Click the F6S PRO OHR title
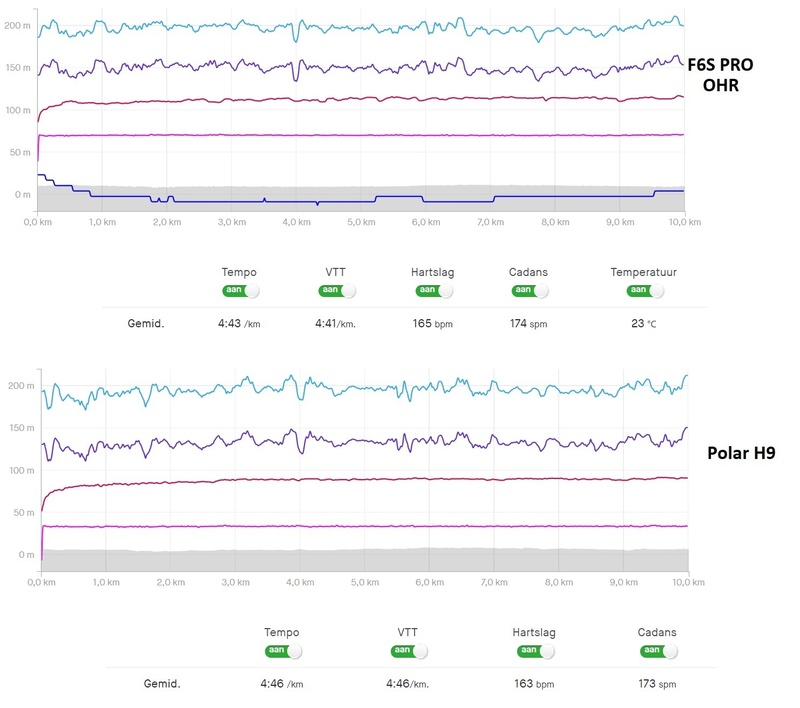 (720, 74)
